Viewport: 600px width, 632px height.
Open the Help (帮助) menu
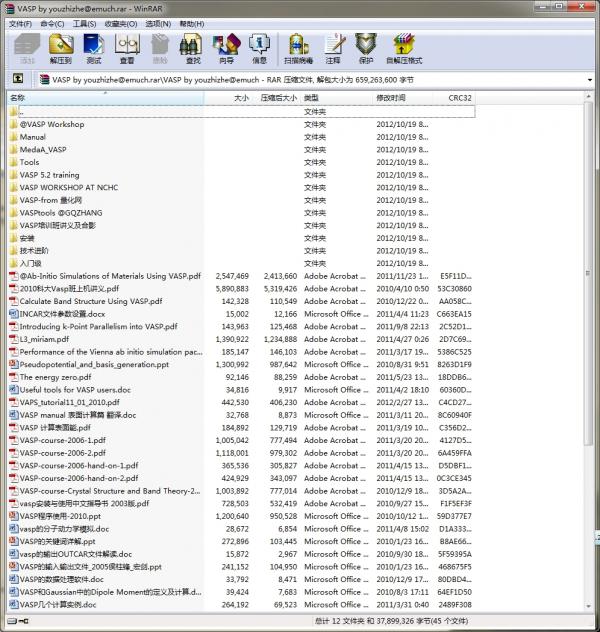pos(192,24)
